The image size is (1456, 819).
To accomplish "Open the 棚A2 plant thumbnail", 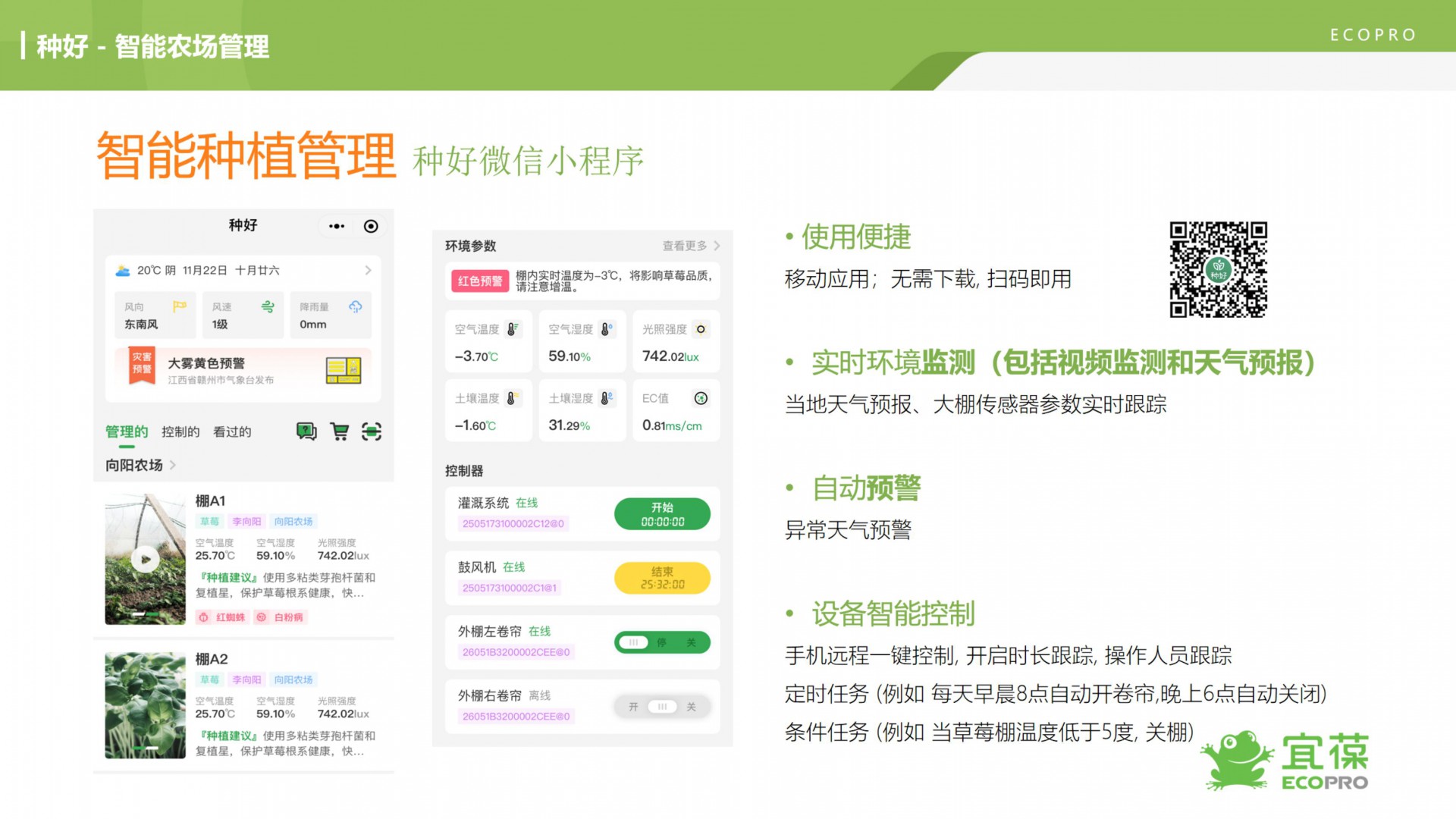I will coord(145,705).
